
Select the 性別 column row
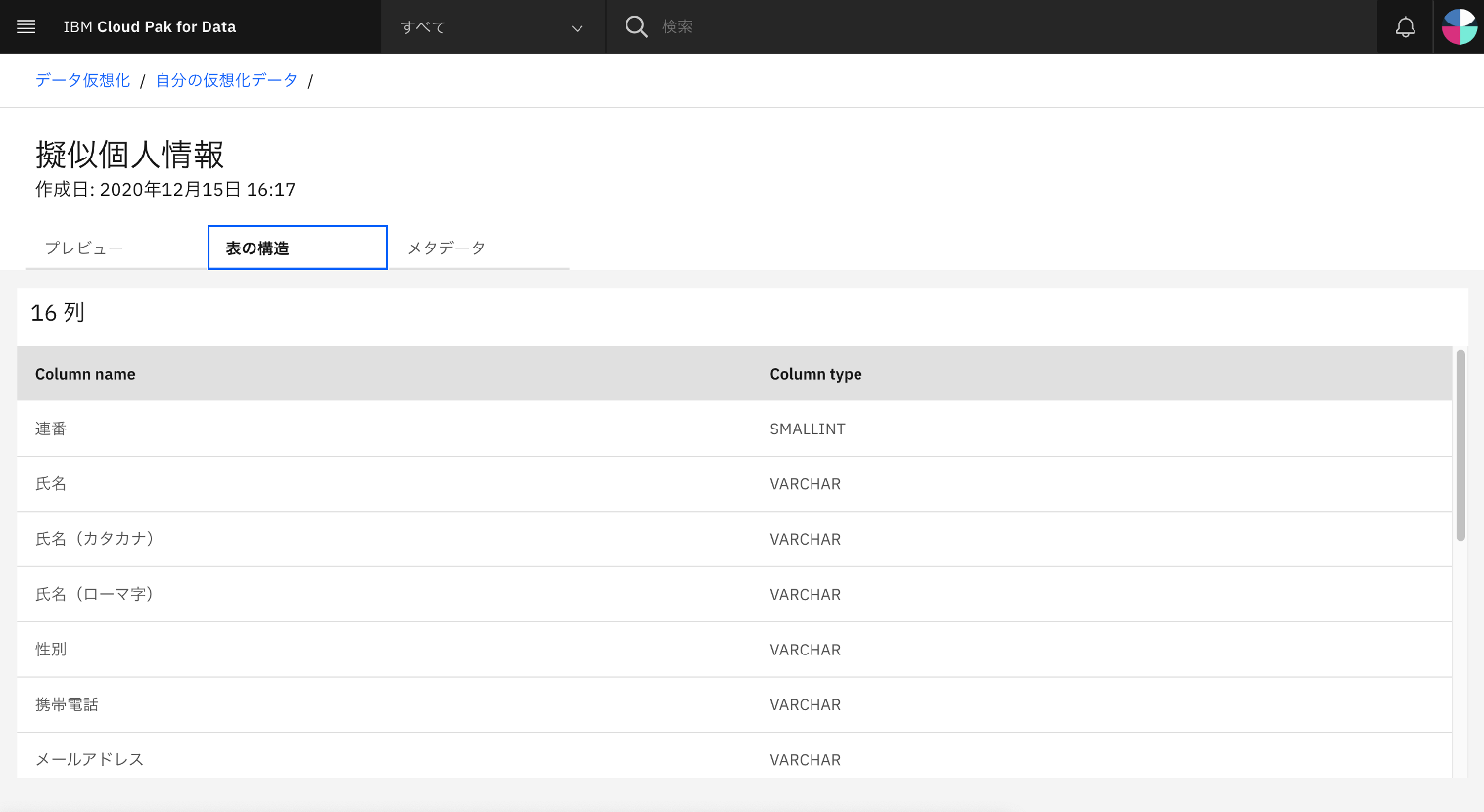[x=734, y=650]
